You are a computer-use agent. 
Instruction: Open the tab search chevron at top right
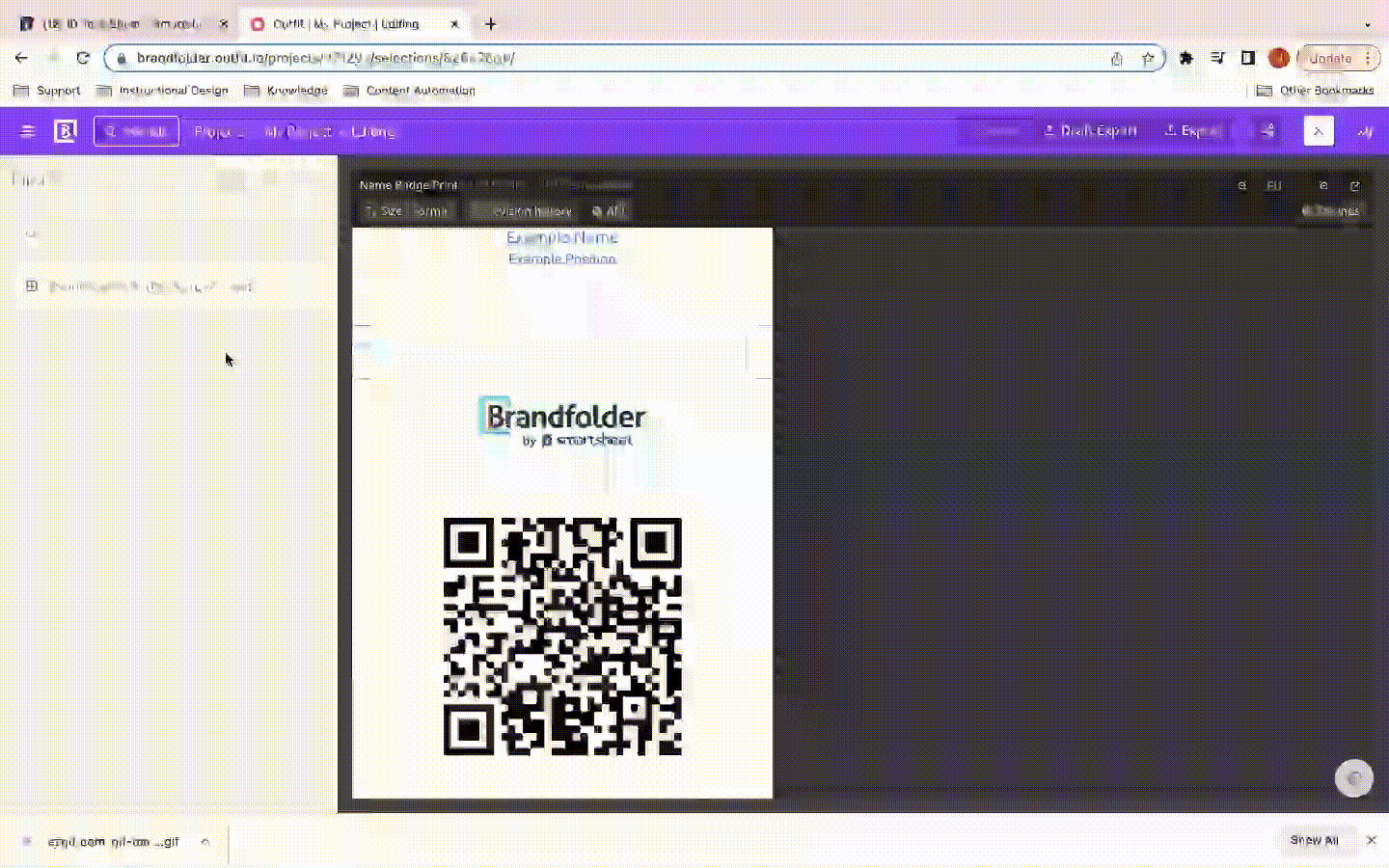1367,24
